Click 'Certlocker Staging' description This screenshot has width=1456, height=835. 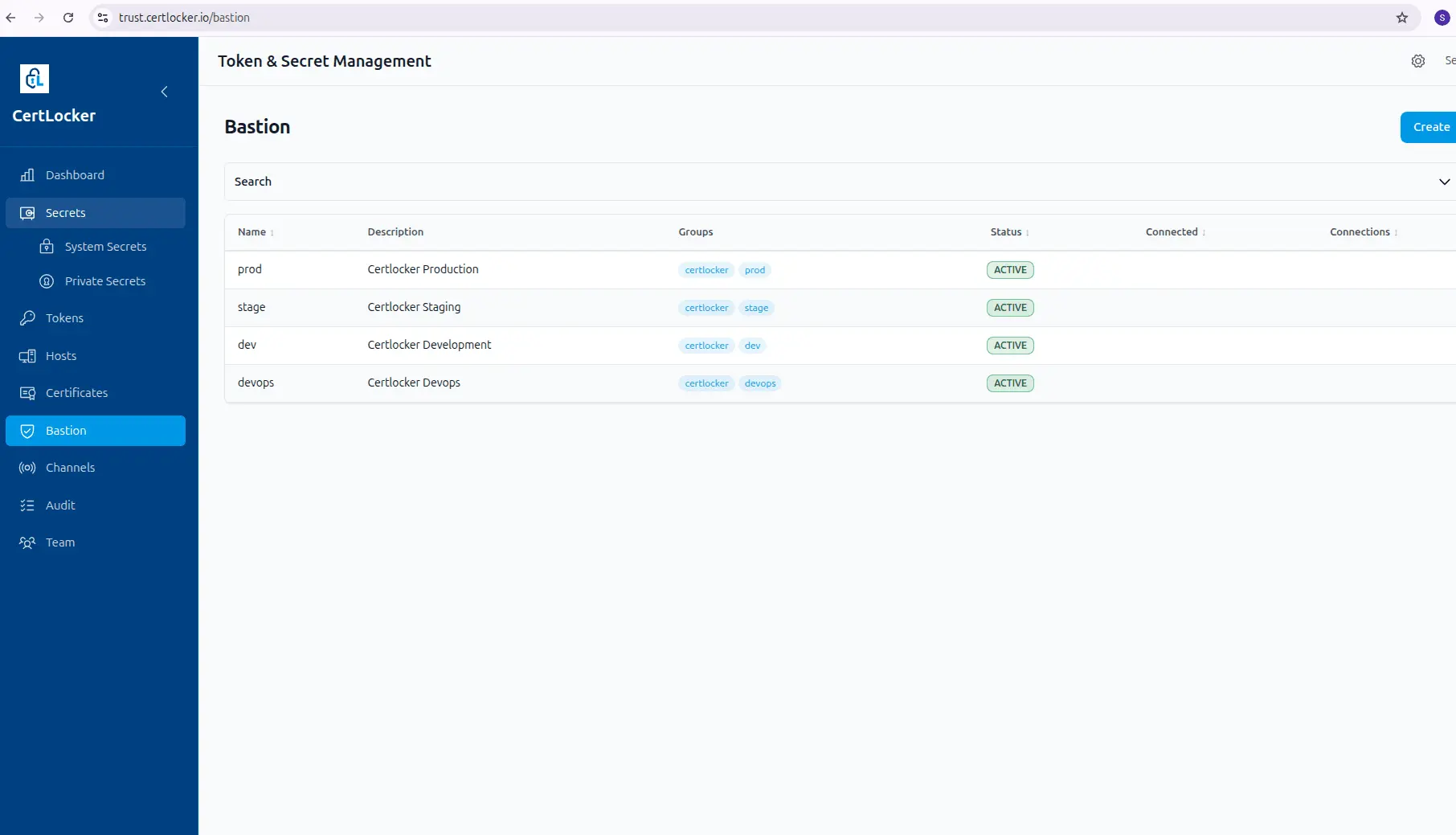pyautogui.click(x=414, y=307)
